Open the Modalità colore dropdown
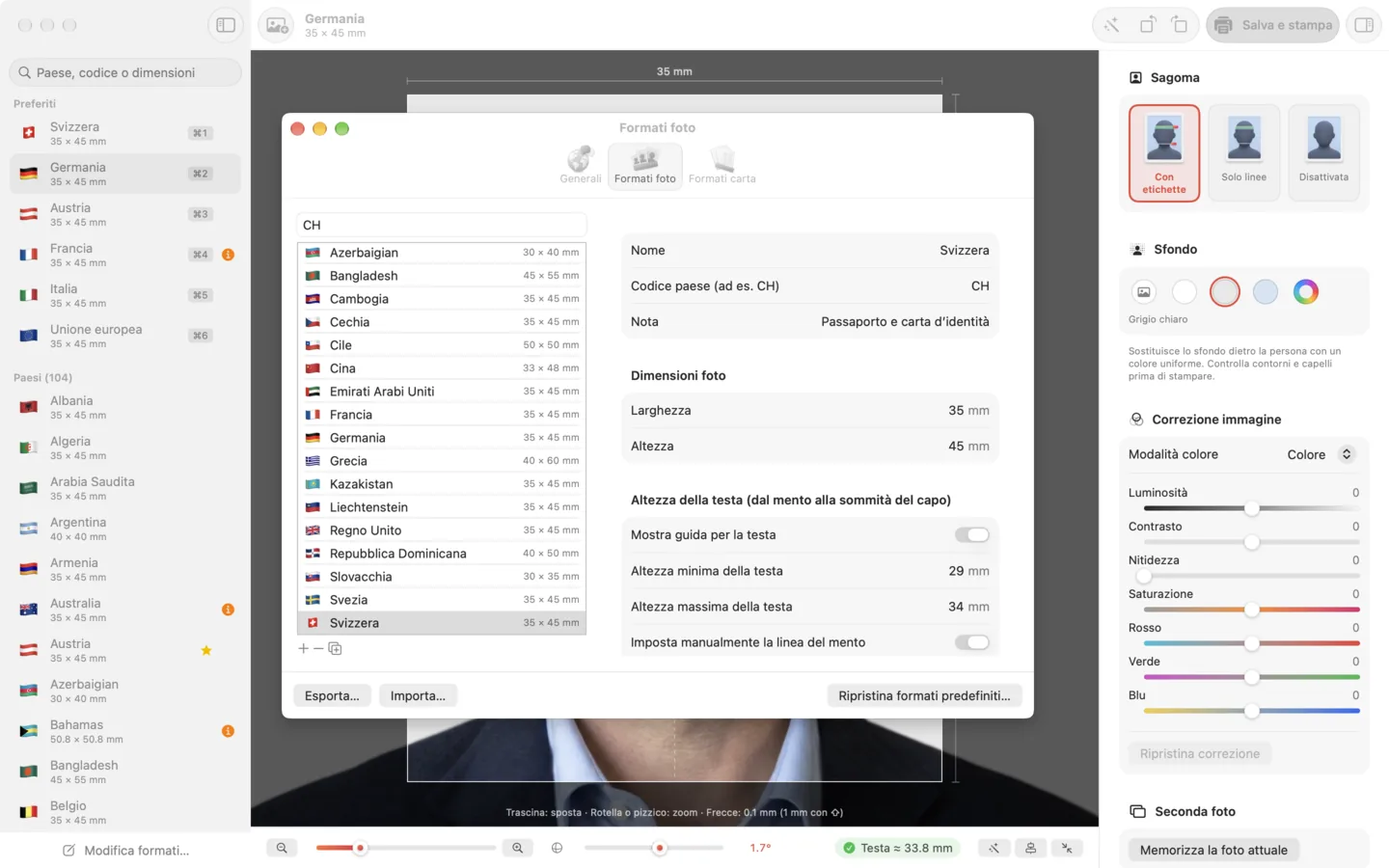 [x=1321, y=454]
